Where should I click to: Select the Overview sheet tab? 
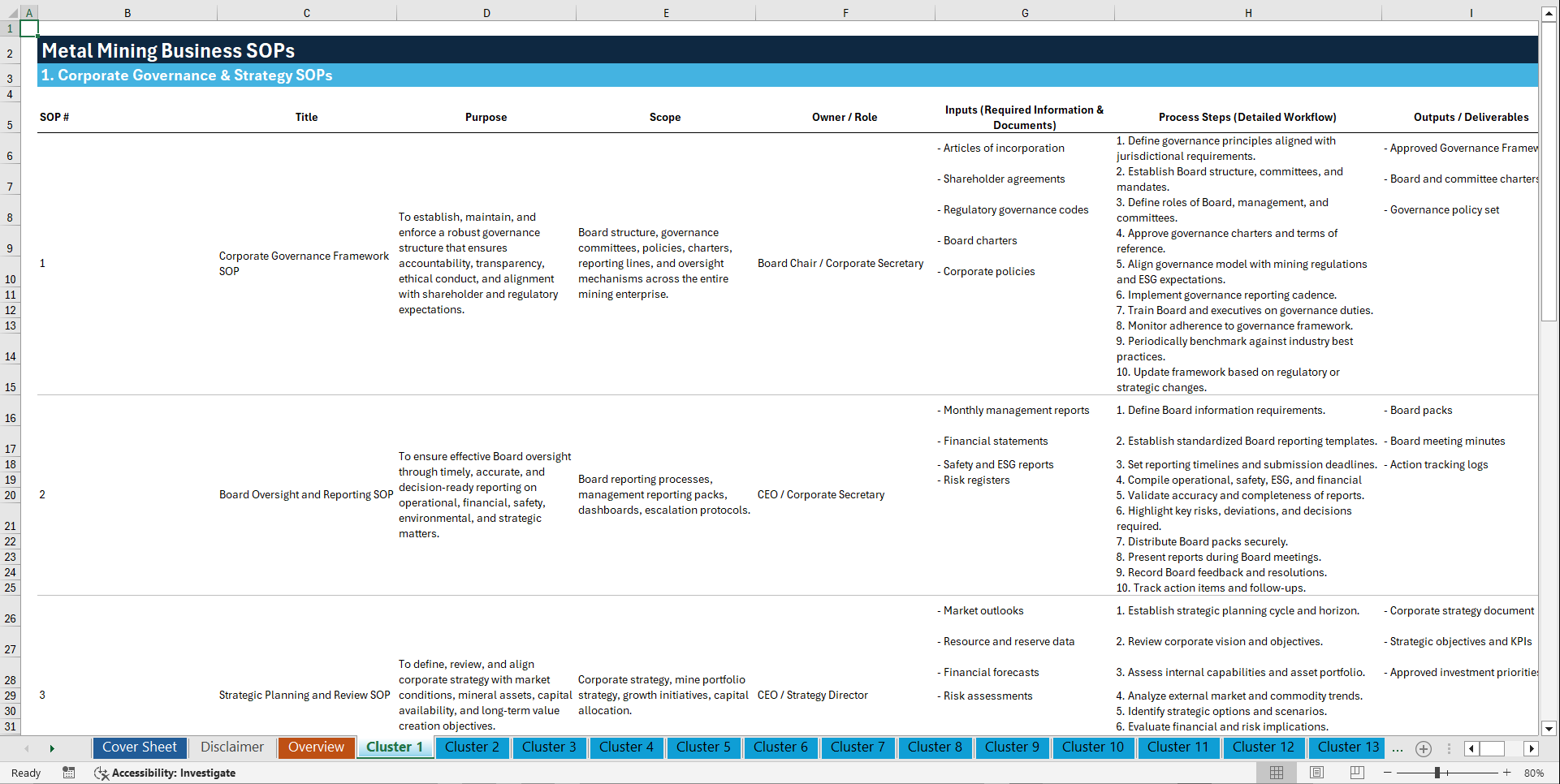tap(316, 747)
